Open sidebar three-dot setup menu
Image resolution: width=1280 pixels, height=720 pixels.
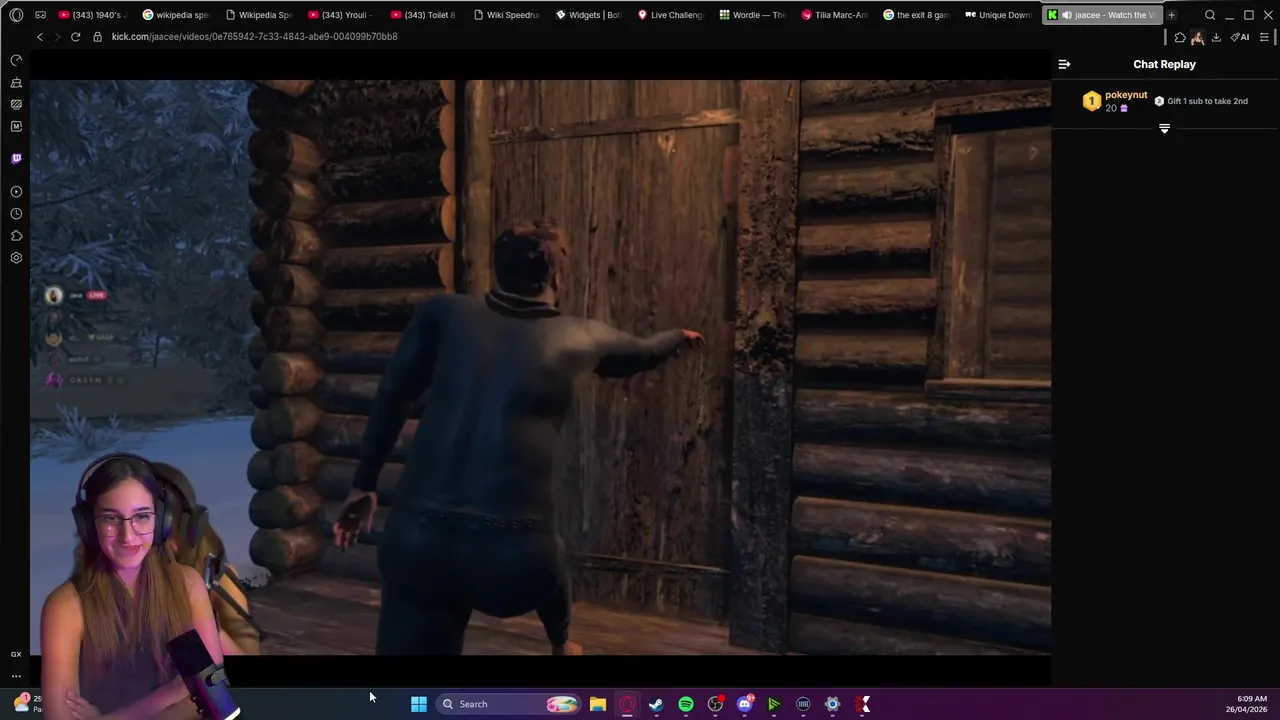pos(16,676)
